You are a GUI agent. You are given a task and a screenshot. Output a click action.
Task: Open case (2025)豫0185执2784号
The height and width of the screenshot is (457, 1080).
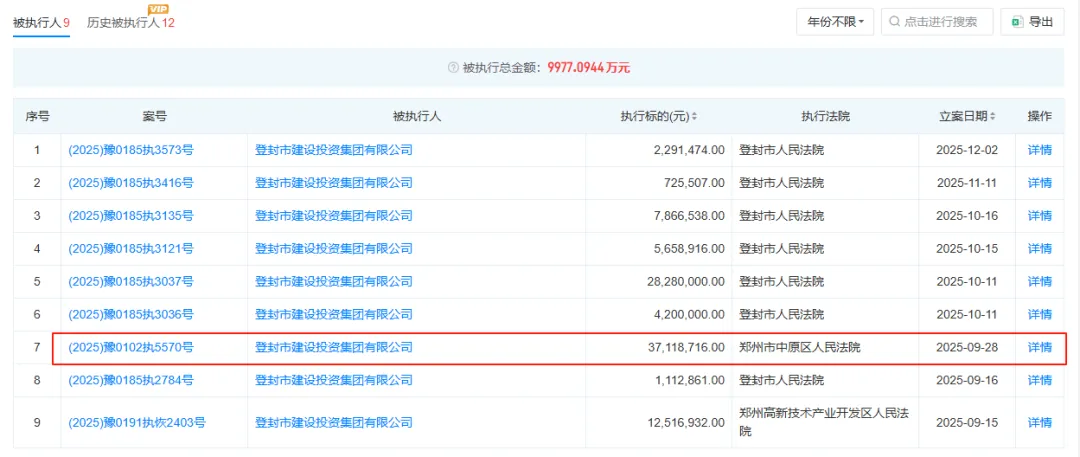click(x=131, y=380)
